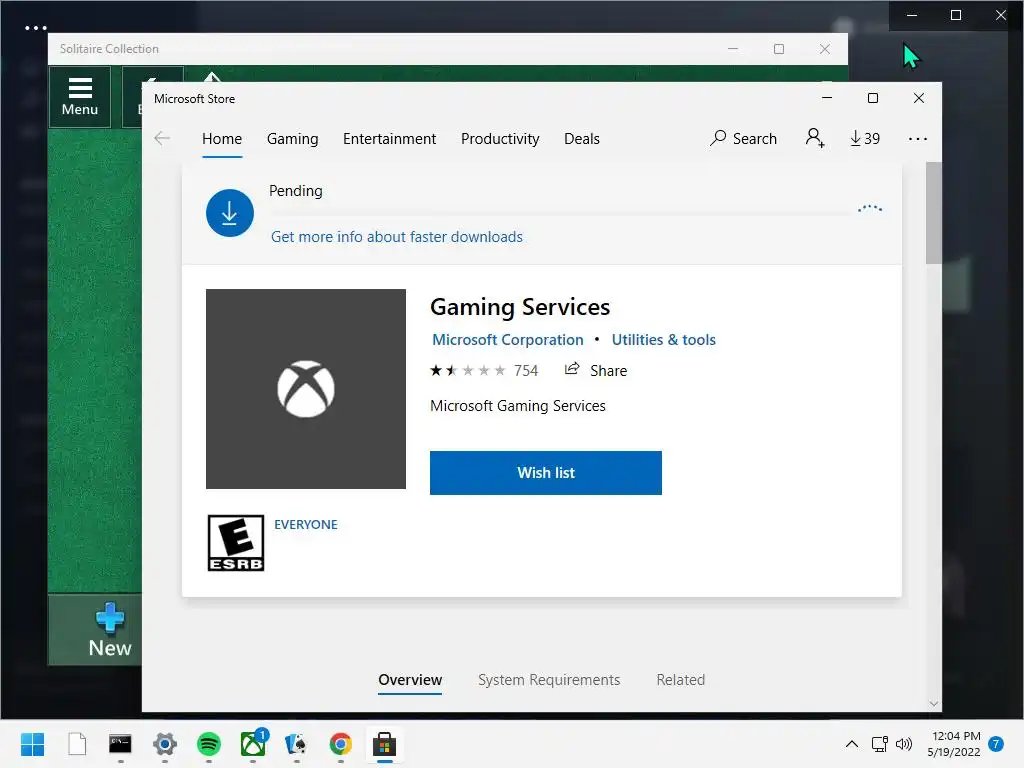1024x768 pixels.
Task: Open the Entertainment tab
Action: [389, 138]
